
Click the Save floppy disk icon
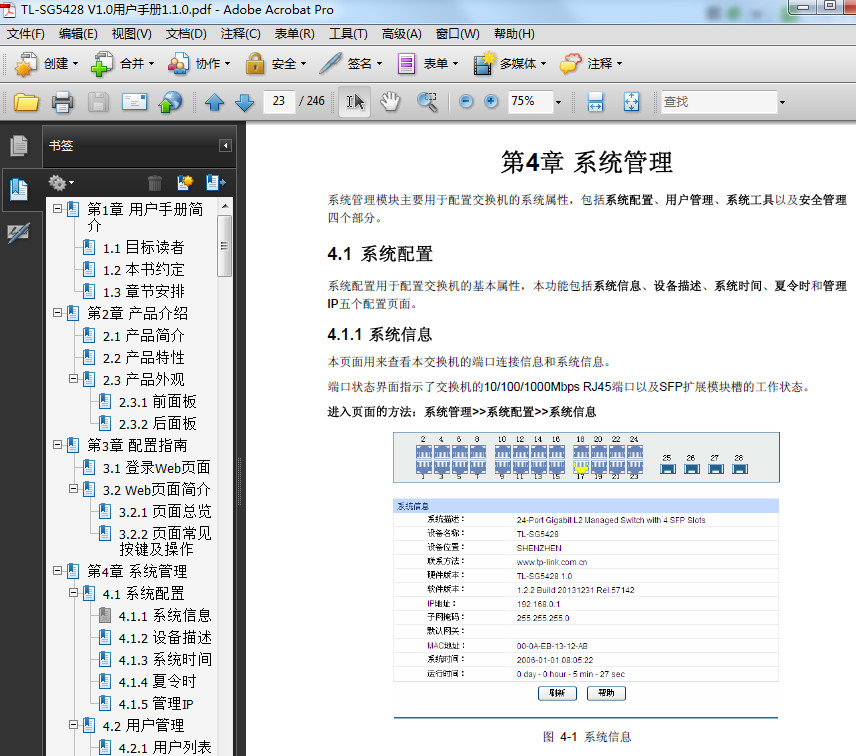pos(98,102)
